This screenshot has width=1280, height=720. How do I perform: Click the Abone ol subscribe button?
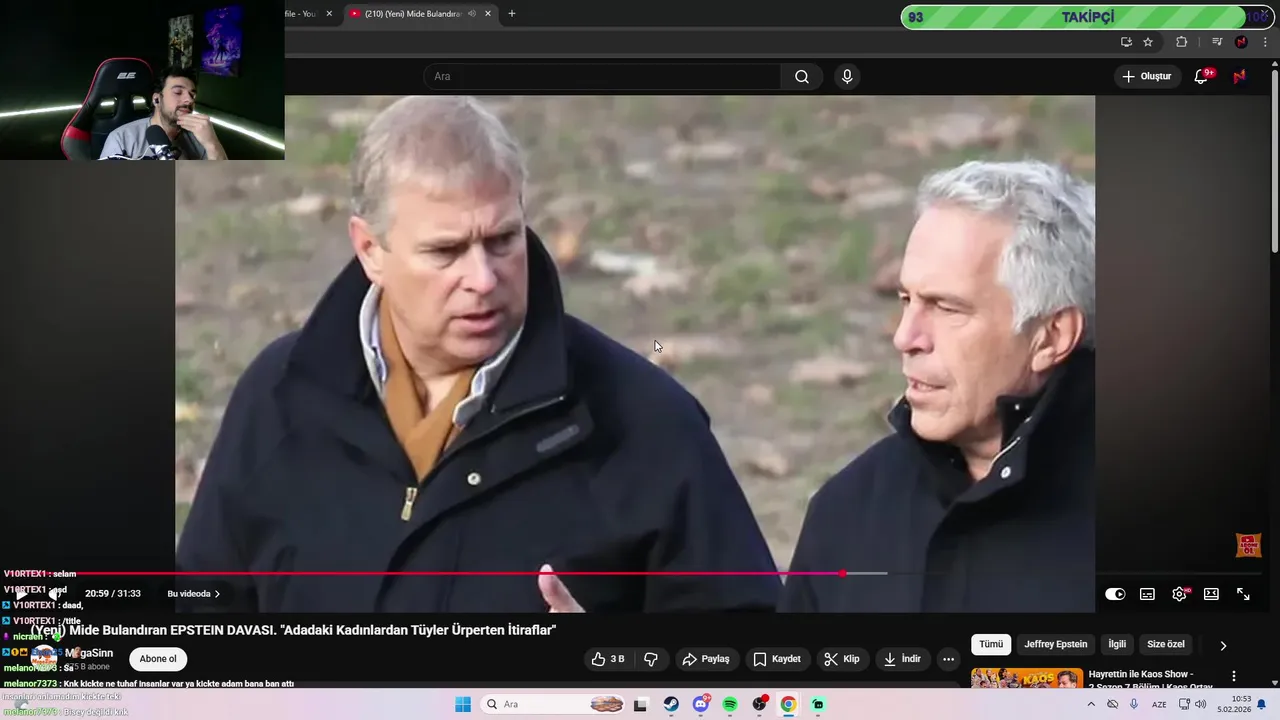(157, 659)
